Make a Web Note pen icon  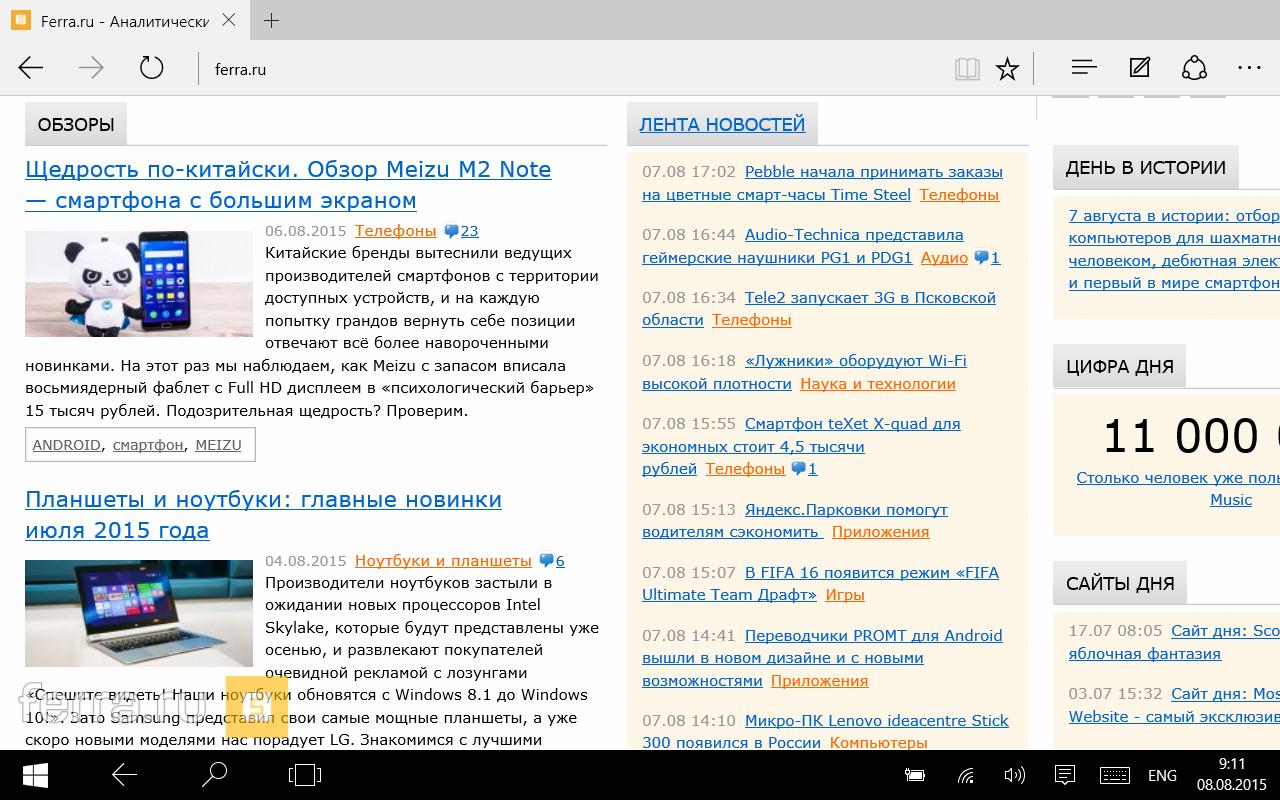(1139, 68)
